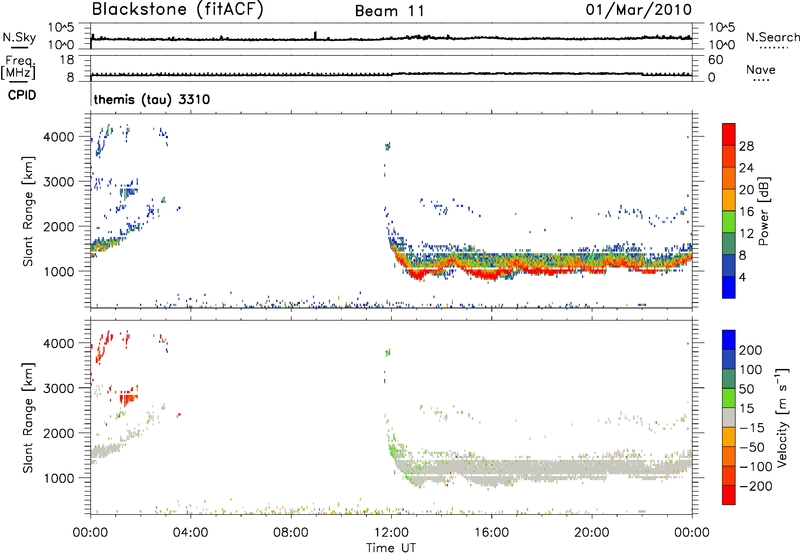Click the '08:00' time axis label
800x554 pixels.
tap(291, 533)
